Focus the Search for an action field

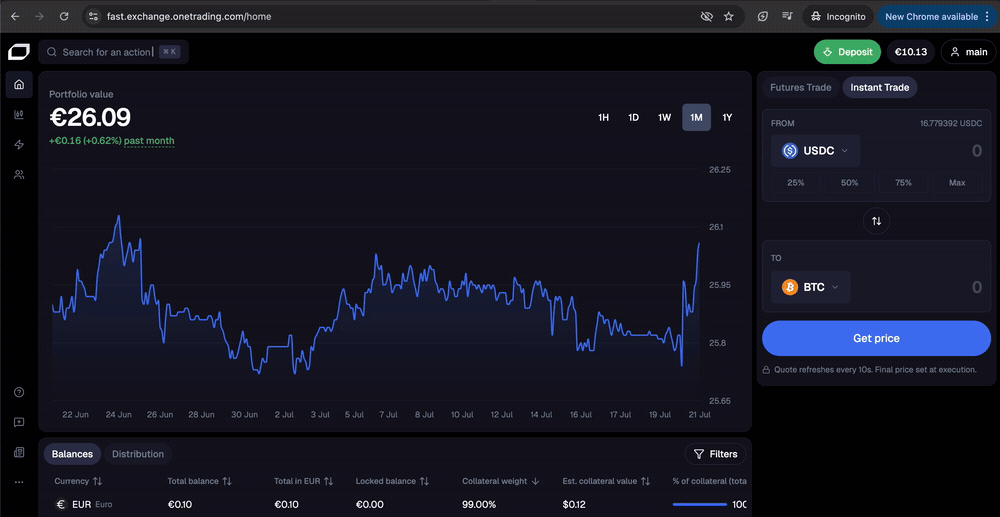click(x=114, y=52)
